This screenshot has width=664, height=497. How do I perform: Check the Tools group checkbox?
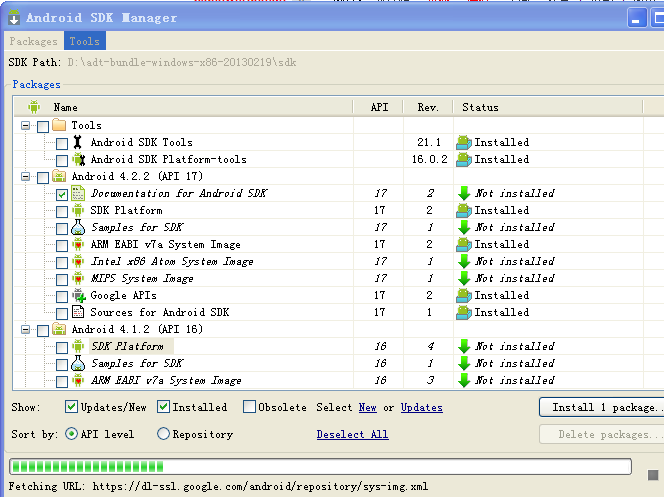[x=43, y=127]
